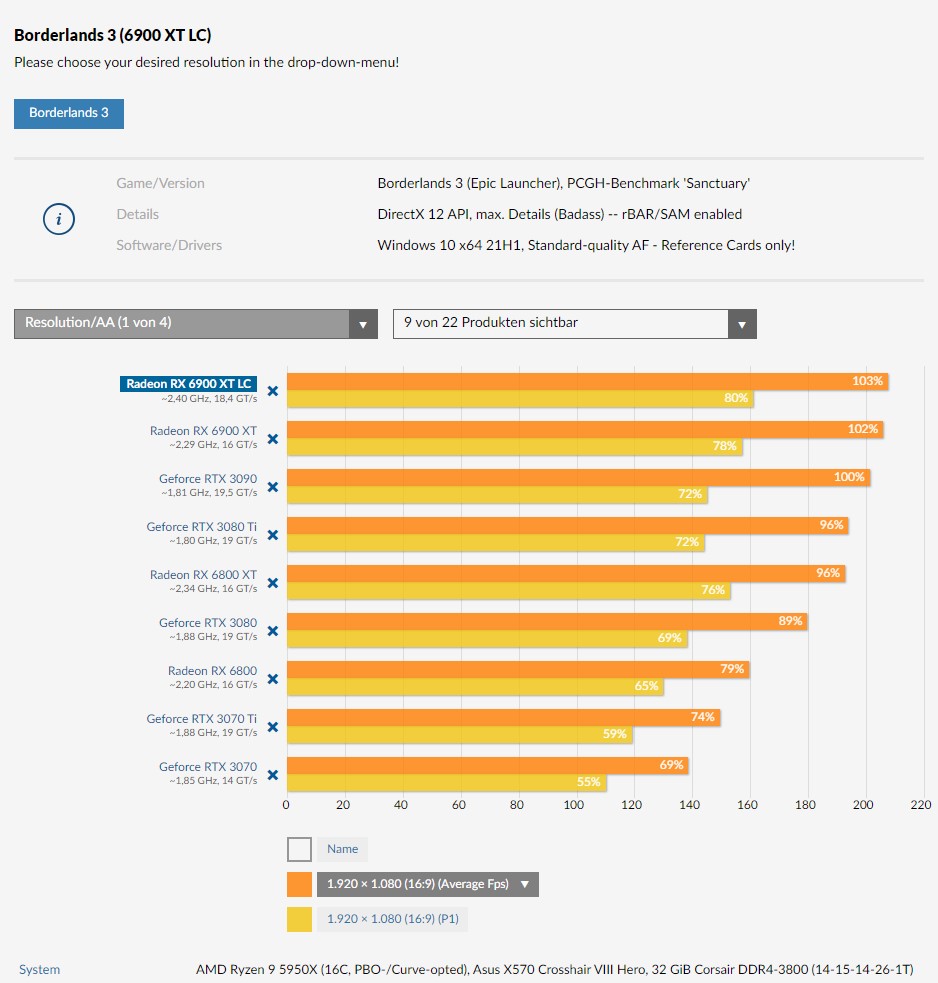Remove Geforce RTX 3070 from chart
The width and height of the screenshot is (938, 983).
pos(272,775)
